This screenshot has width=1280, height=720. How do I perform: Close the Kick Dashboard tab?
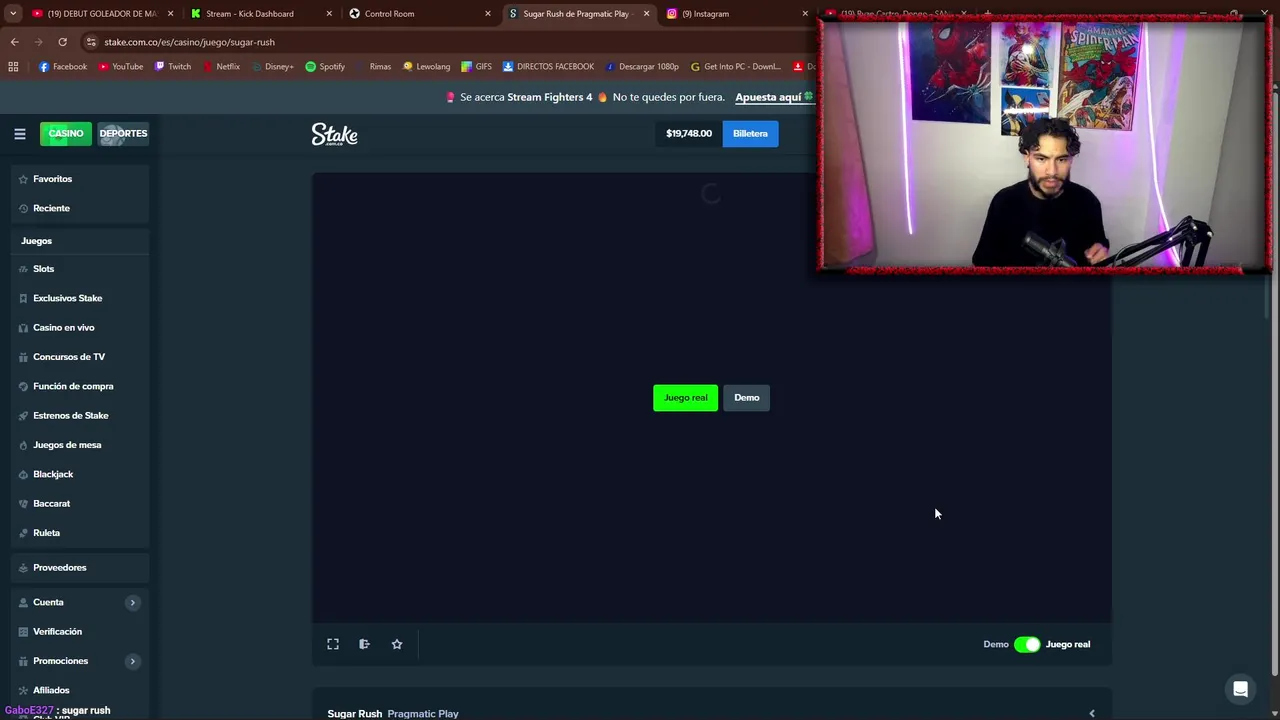(x=329, y=14)
